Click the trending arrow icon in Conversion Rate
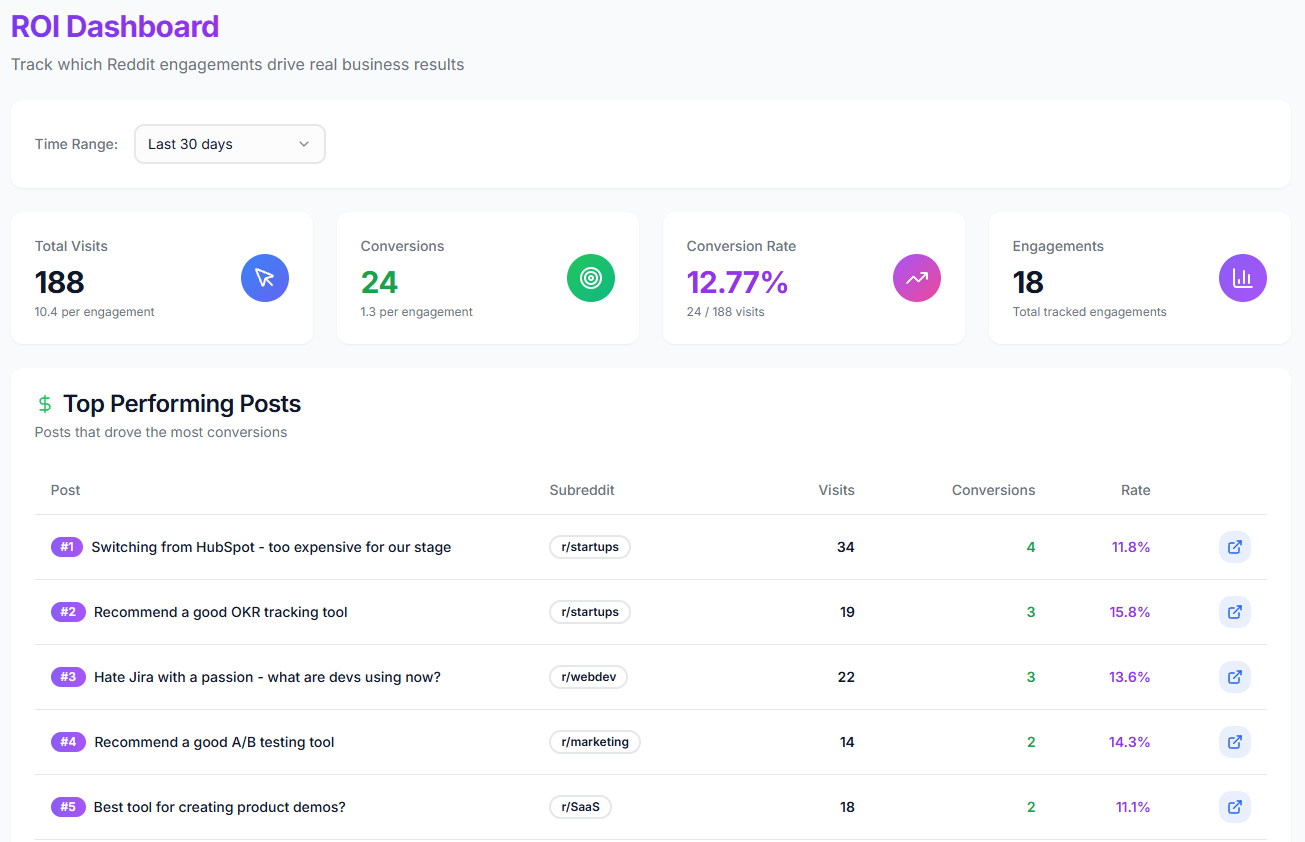1305x842 pixels. coord(917,278)
